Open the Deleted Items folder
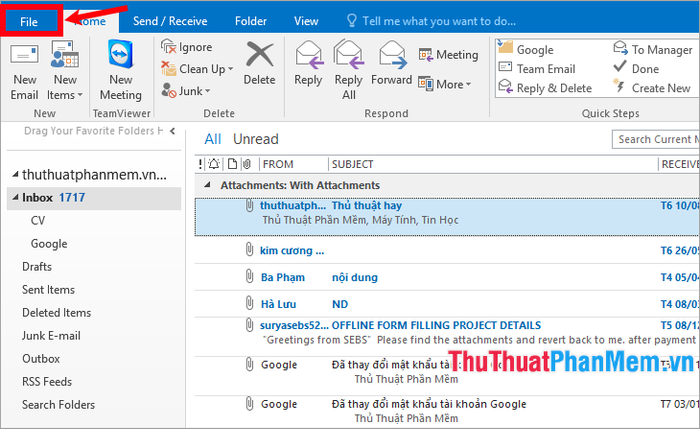Image resolution: width=700 pixels, height=429 pixels. tap(56, 312)
